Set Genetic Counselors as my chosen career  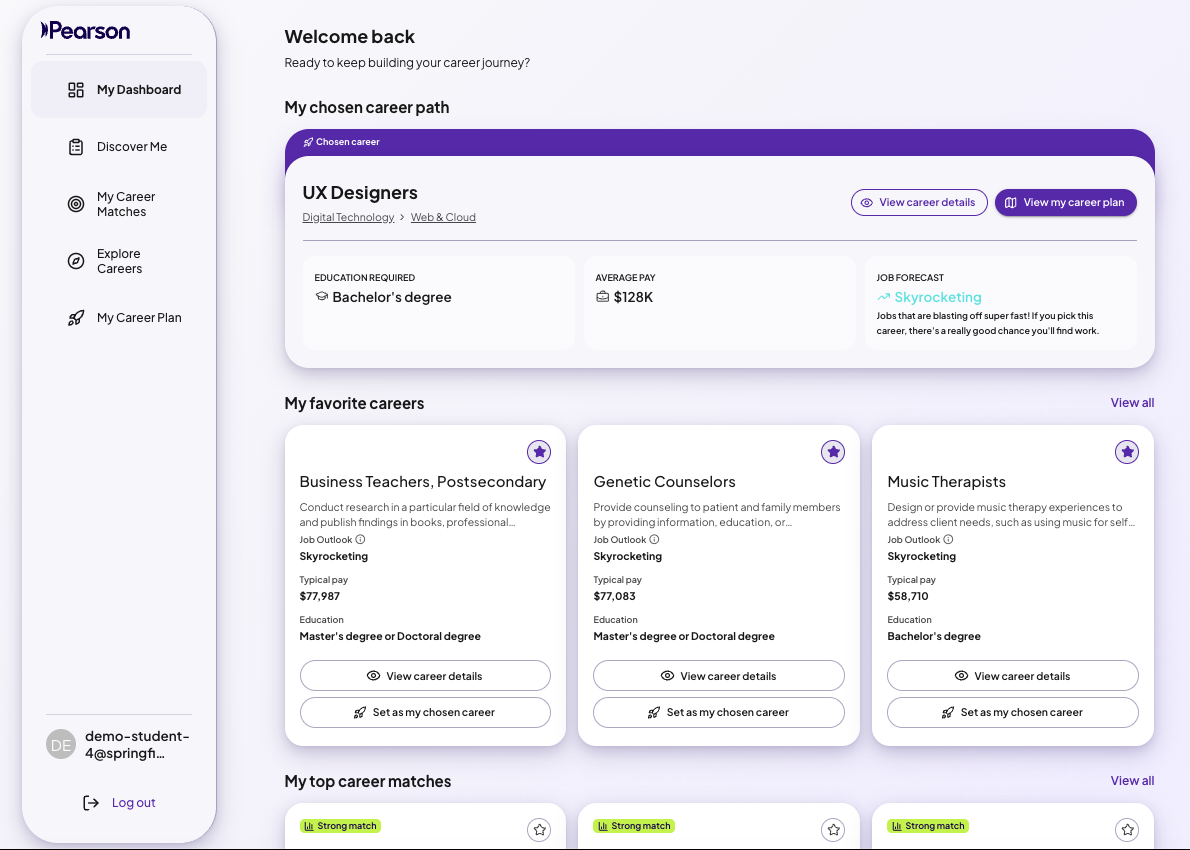tap(719, 713)
